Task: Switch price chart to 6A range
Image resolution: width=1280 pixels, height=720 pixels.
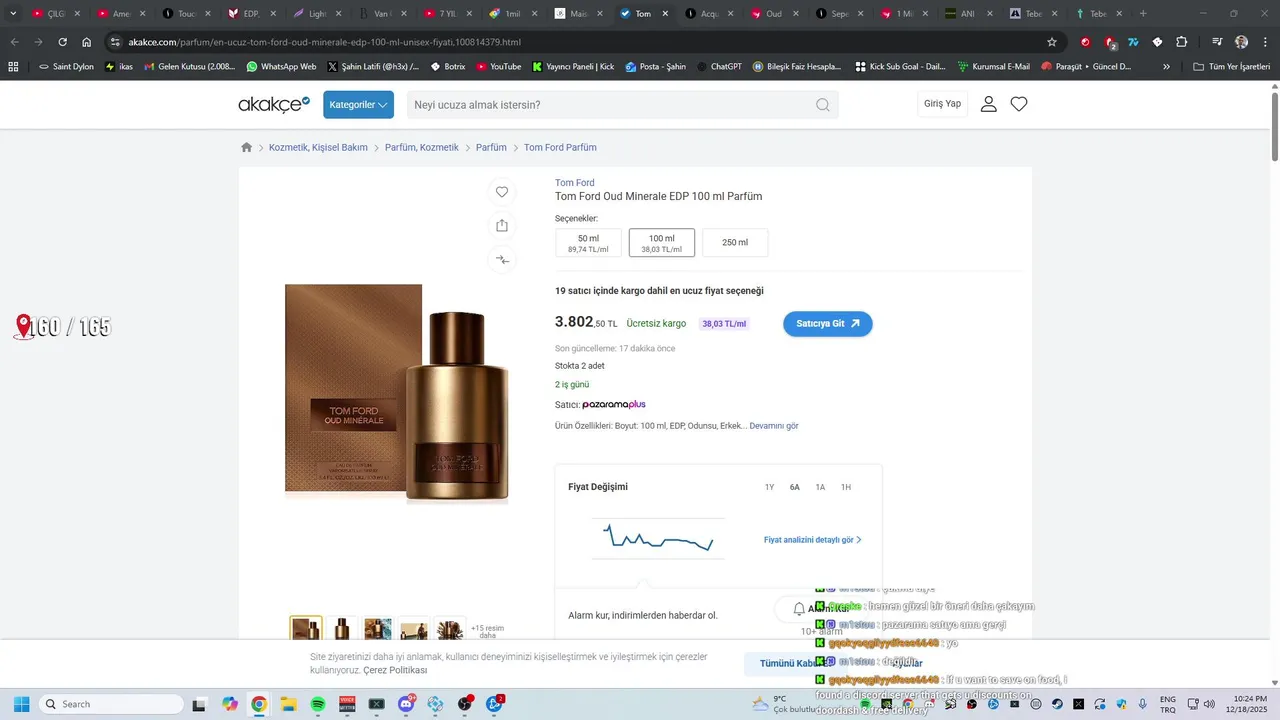Action: 795,487
